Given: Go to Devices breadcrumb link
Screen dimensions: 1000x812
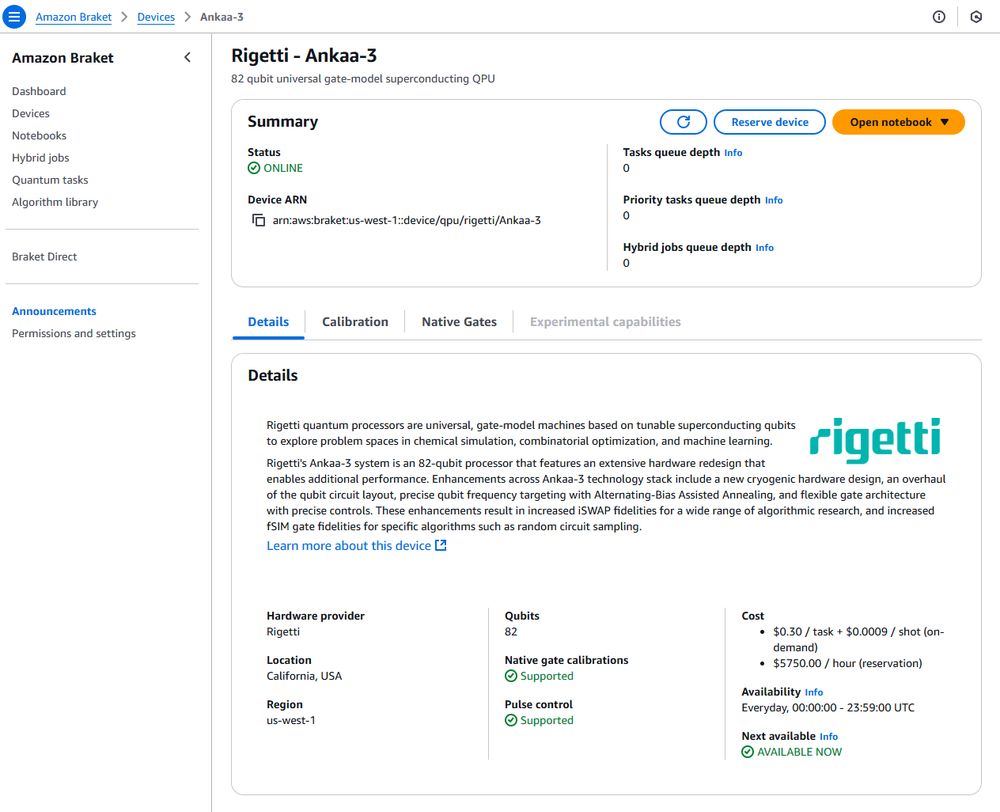Looking at the screenshot, I should tap(156, 17).
